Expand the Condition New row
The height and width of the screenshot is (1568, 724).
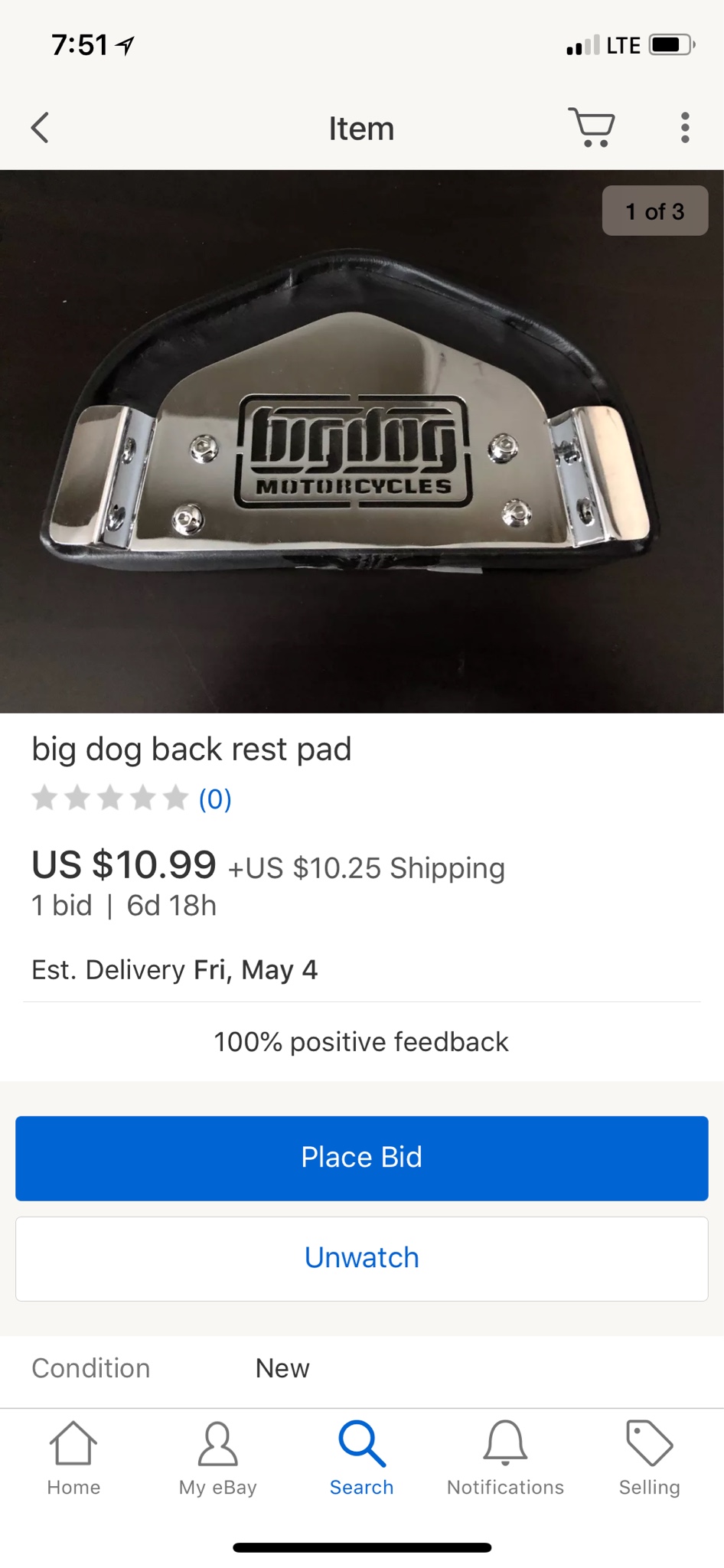[x=362, y=1368]
